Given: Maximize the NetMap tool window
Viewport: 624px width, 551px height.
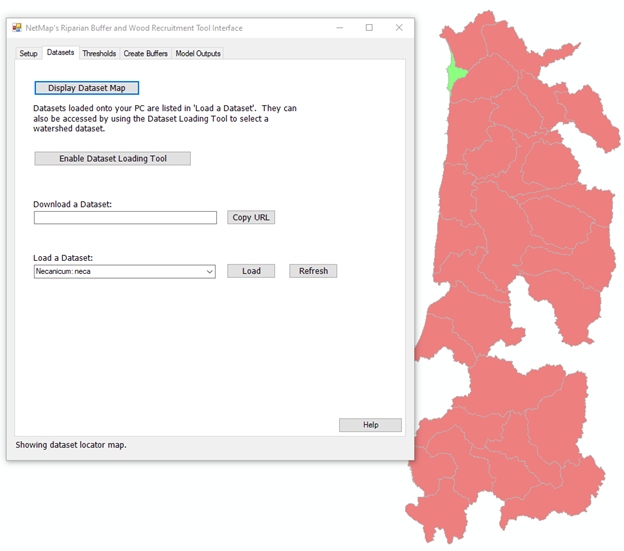Looking at the screenshot, I should tap(369, 28).
